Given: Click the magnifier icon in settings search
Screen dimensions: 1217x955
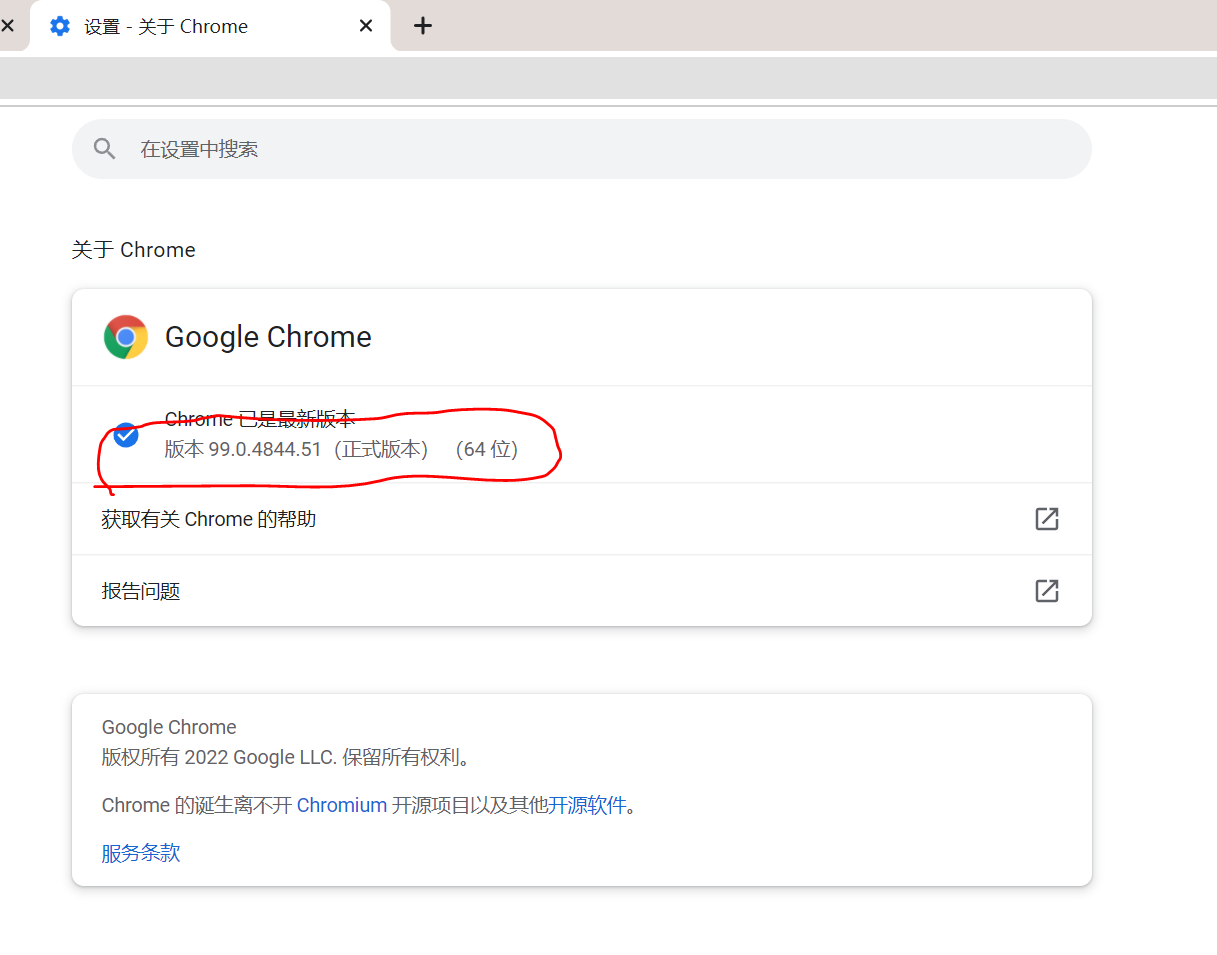Looking at the screenshot, I should (x=105, y=149).
